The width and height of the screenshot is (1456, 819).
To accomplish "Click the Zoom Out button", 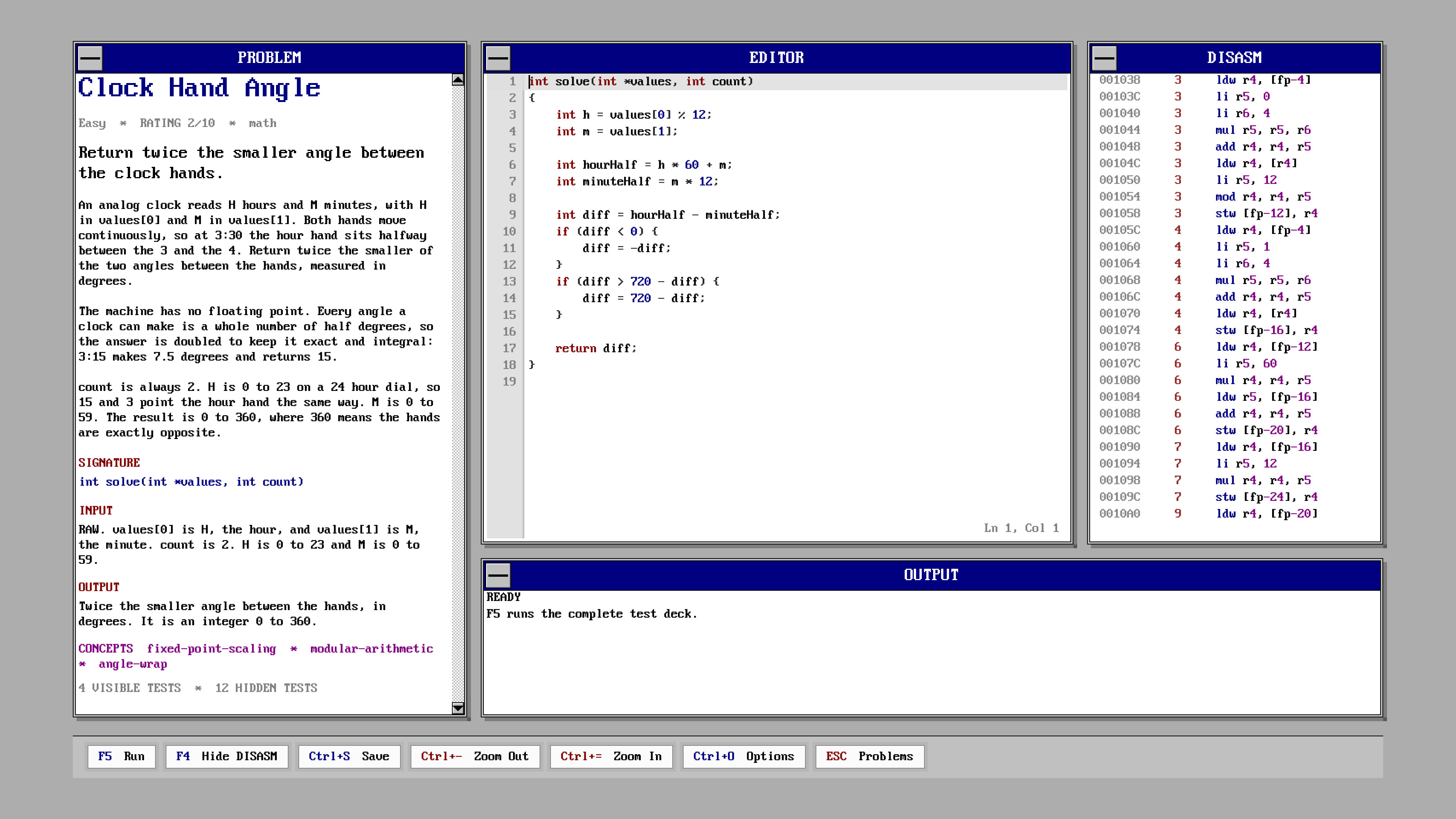I will click(x=475, y=756).
